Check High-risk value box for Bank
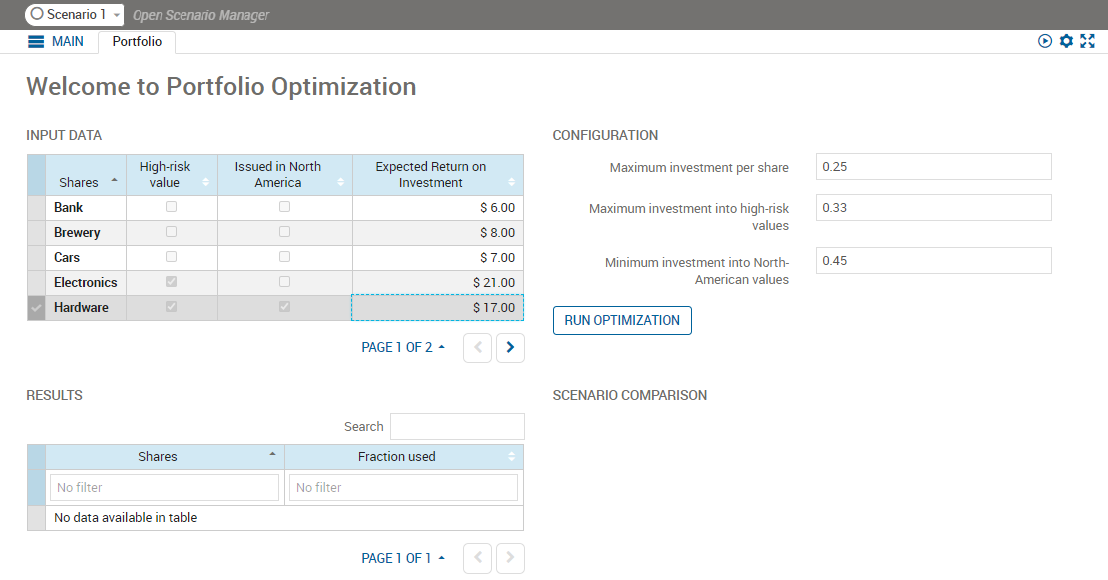 tap(171, 207)
